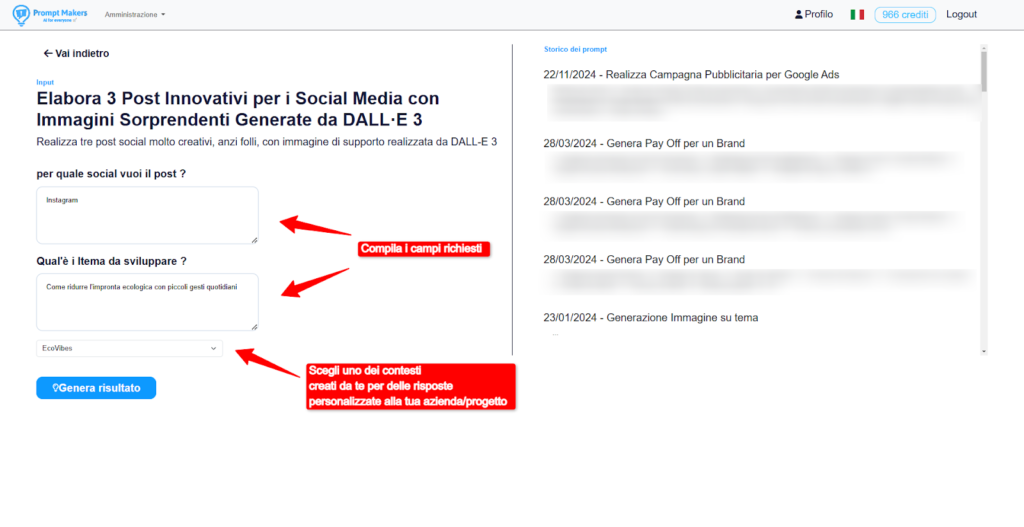Click the theme field about impronta ecologica

point(147,302)
